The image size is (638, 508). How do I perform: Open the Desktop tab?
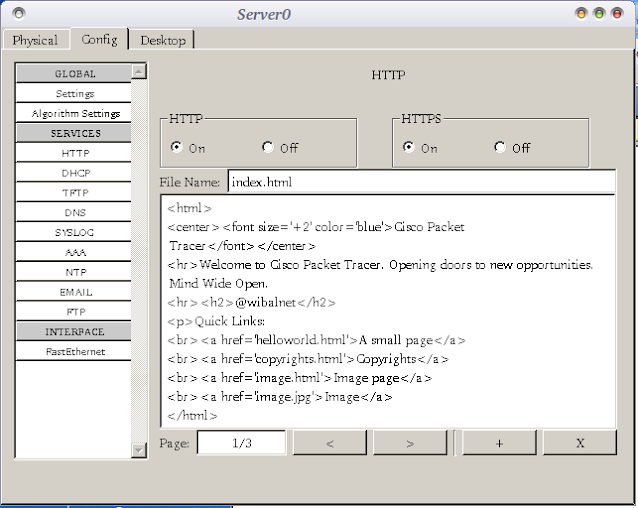[163, 40]
